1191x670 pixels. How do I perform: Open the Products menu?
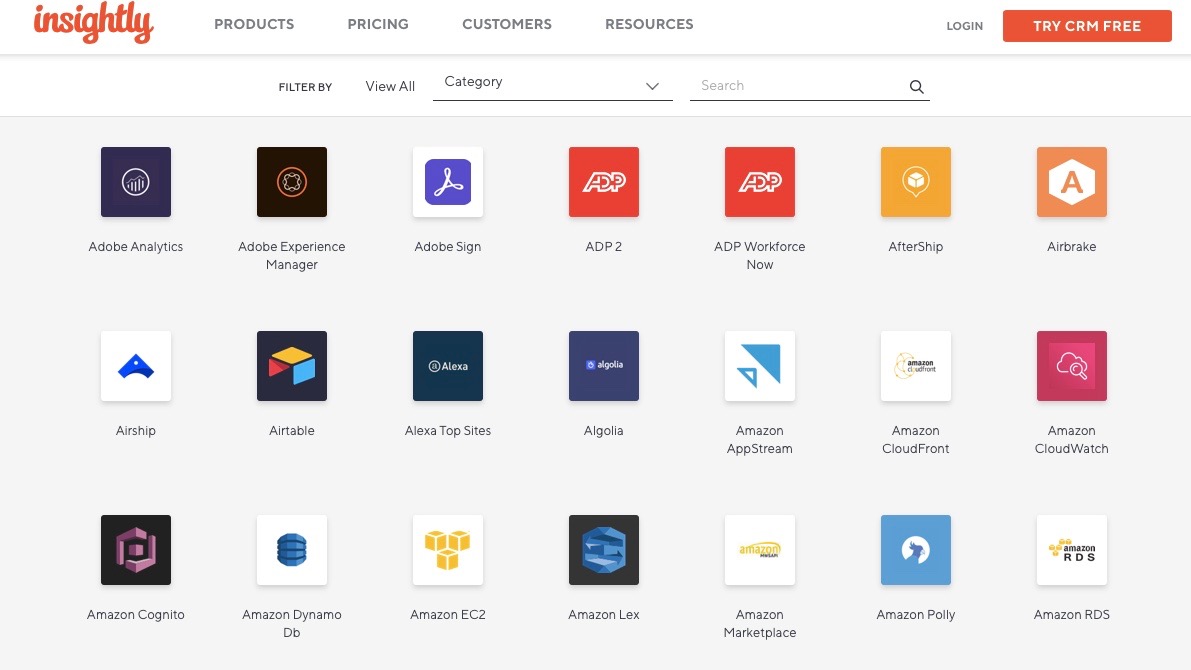coord(254,24)
